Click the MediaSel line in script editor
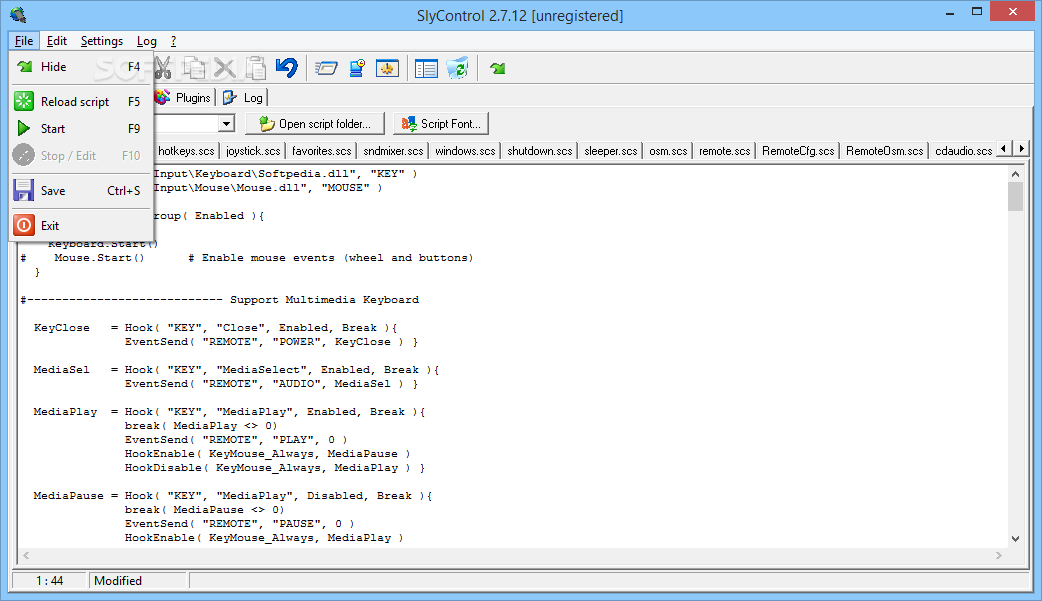This screenshot has height=601, width=1042. pos(236,370)
